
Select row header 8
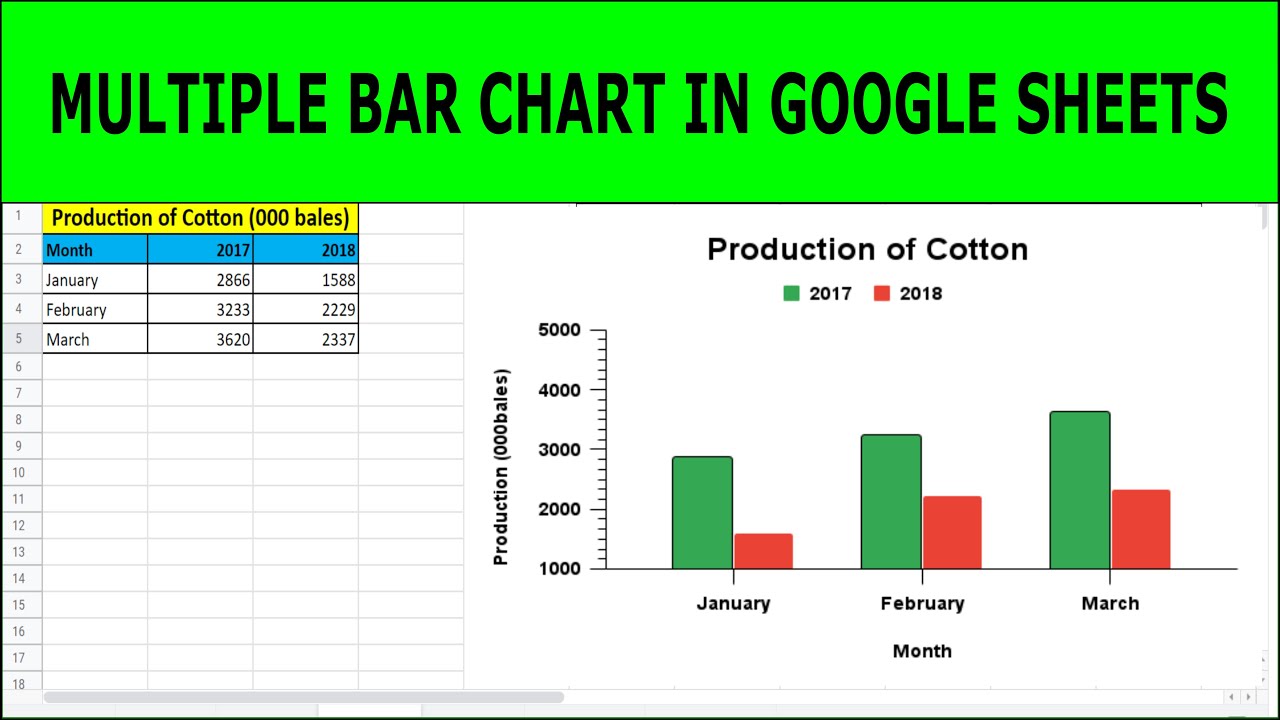(x=21, y=420)
